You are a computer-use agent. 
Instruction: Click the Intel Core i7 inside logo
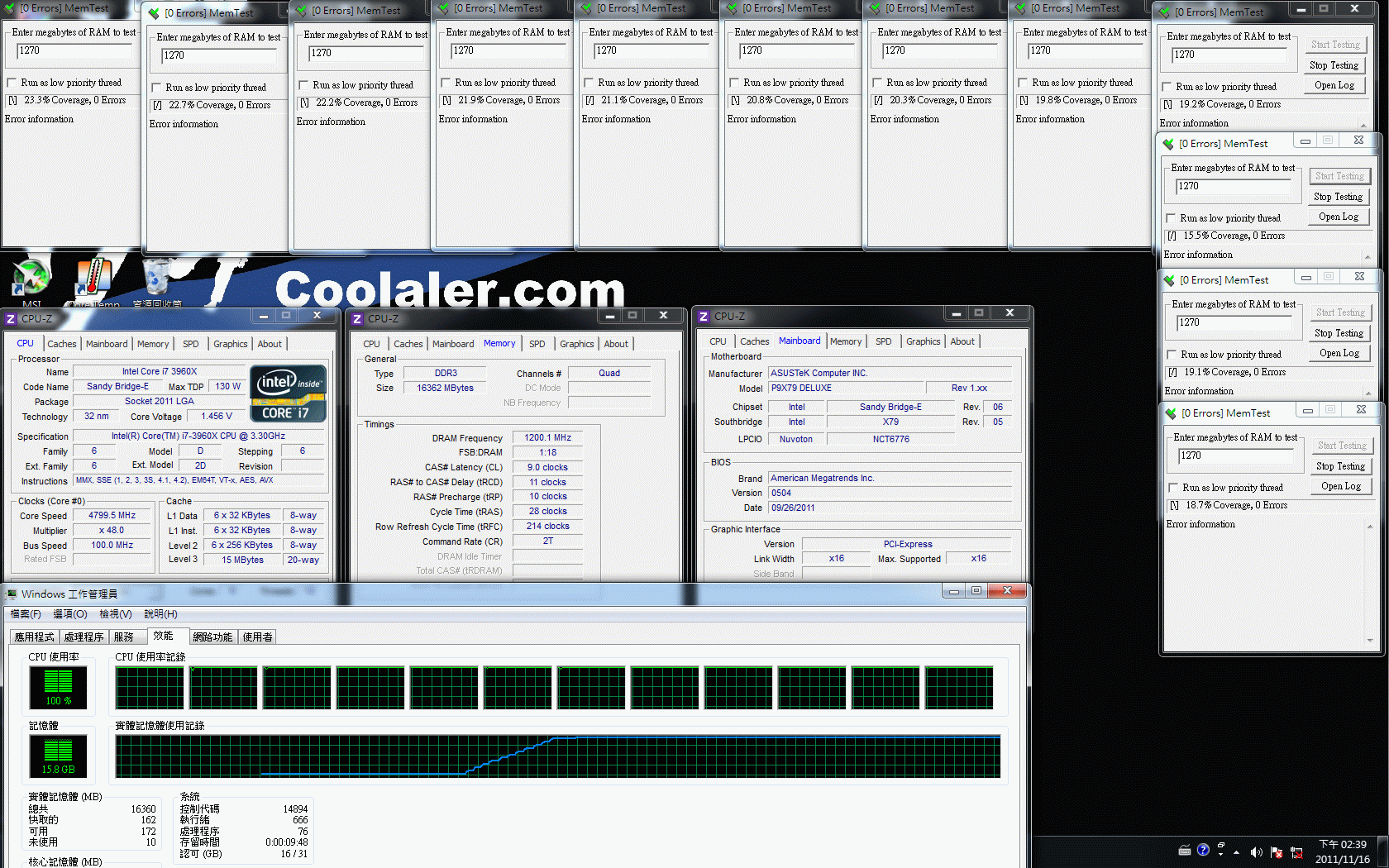click(288, 393)
